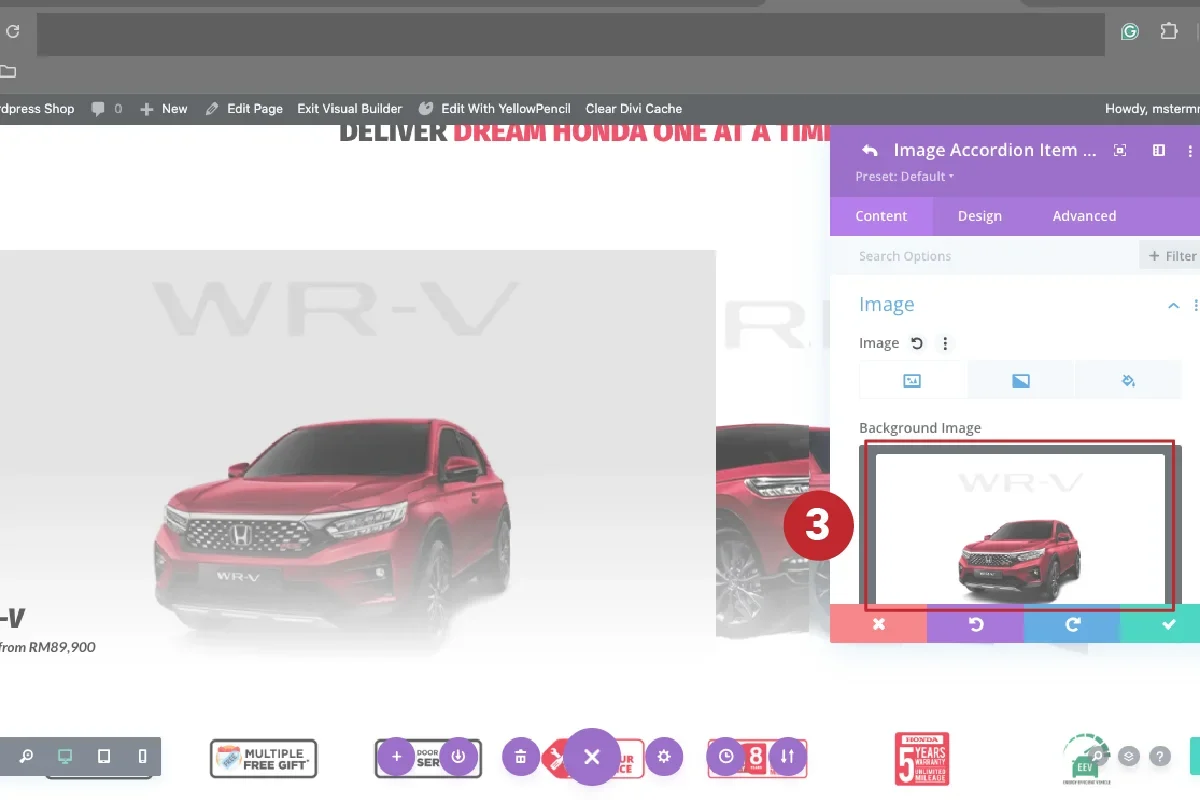Clear the Divi cache from the top bar
1200x800 pixels.
[634, 108]
